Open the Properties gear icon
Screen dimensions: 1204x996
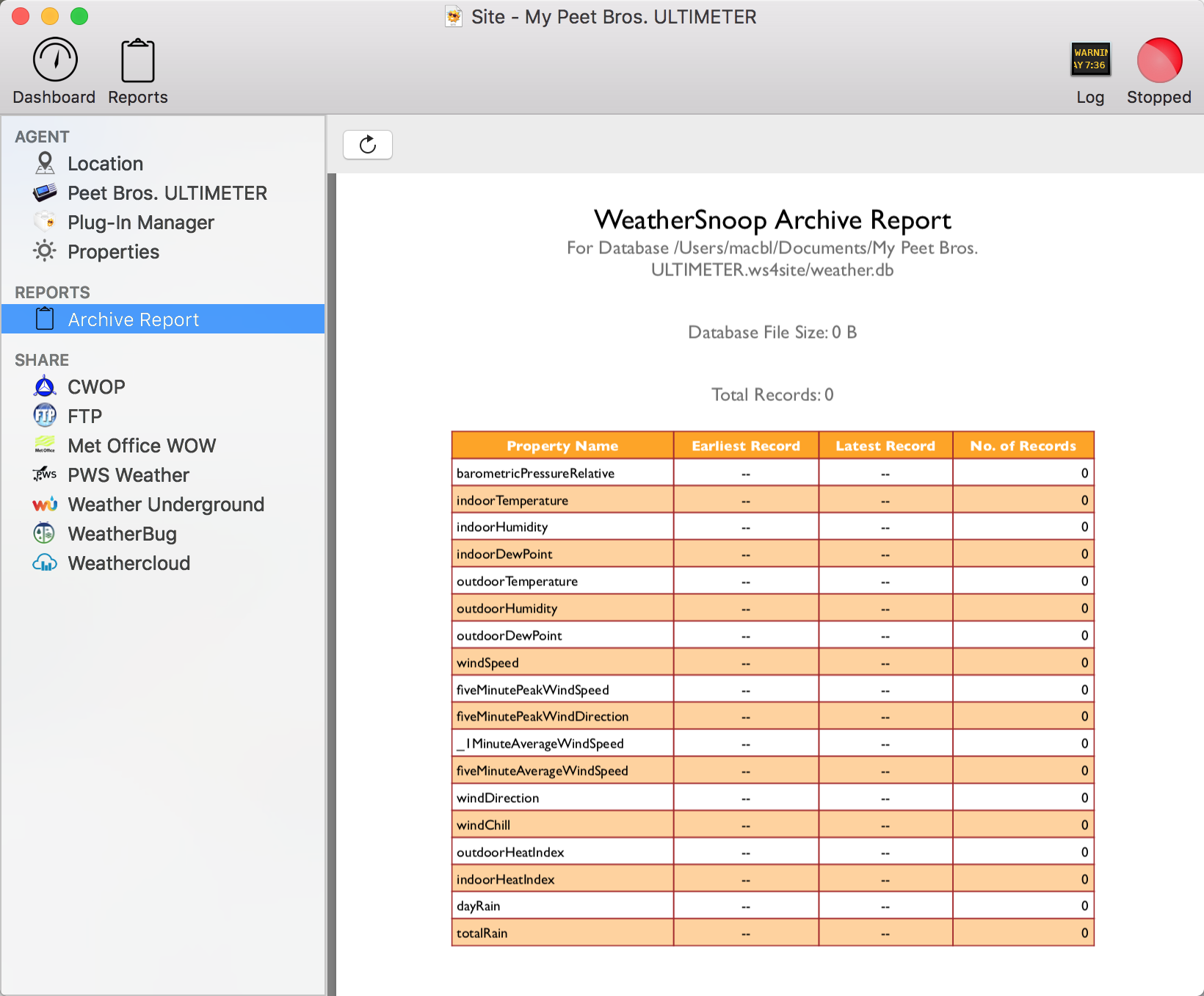(45, 251)
